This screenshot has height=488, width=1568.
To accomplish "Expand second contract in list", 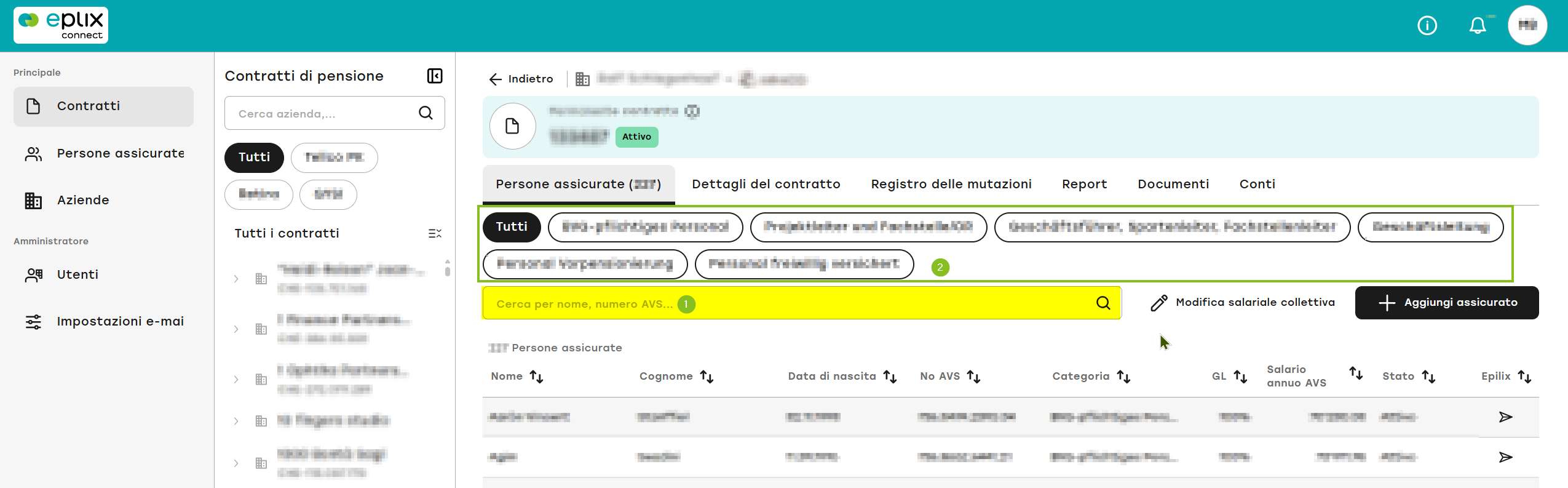I will tap(236, 329).
